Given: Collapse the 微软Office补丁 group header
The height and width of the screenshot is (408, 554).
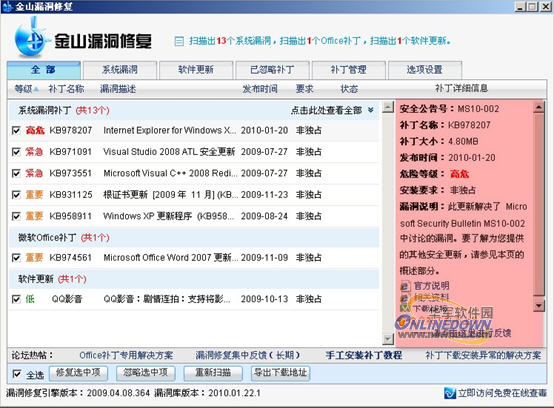Looking at the screenshot, I should click(194, 237).
